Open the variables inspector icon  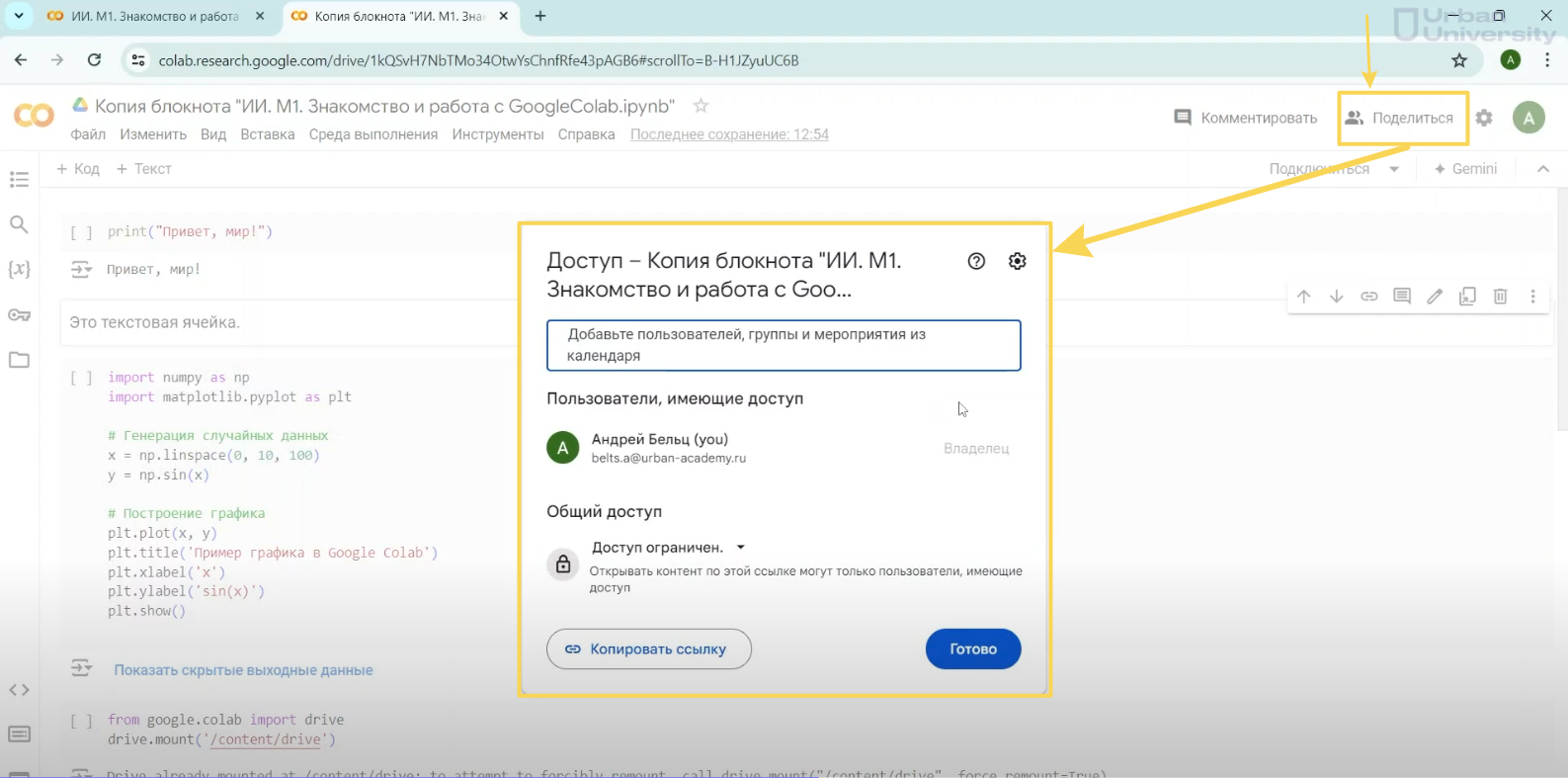19,269
